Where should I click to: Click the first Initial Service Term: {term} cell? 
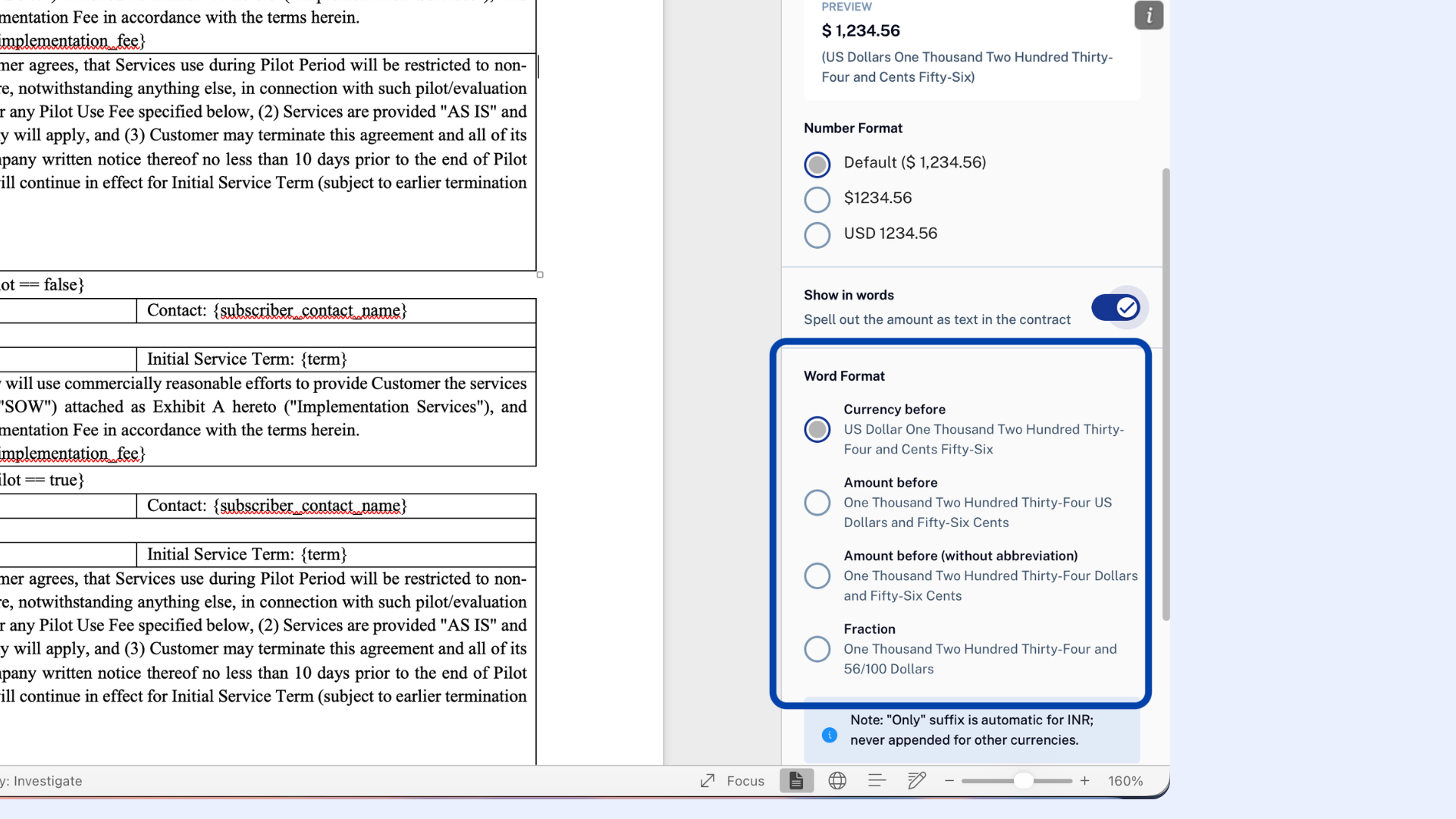tap(336, 359)
